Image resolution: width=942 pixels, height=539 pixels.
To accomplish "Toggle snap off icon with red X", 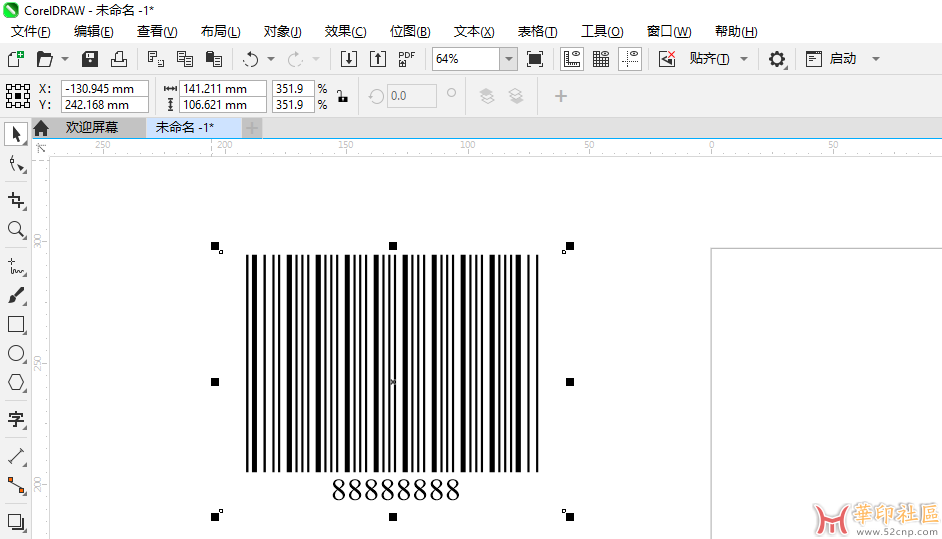I will tap(667, 59).
